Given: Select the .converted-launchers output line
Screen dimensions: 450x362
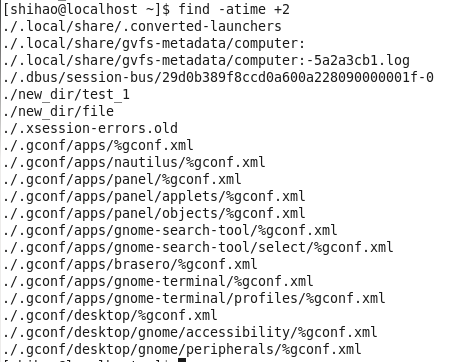Looking at the screenshot, I should pyautogui.click(x=142, y=26).
